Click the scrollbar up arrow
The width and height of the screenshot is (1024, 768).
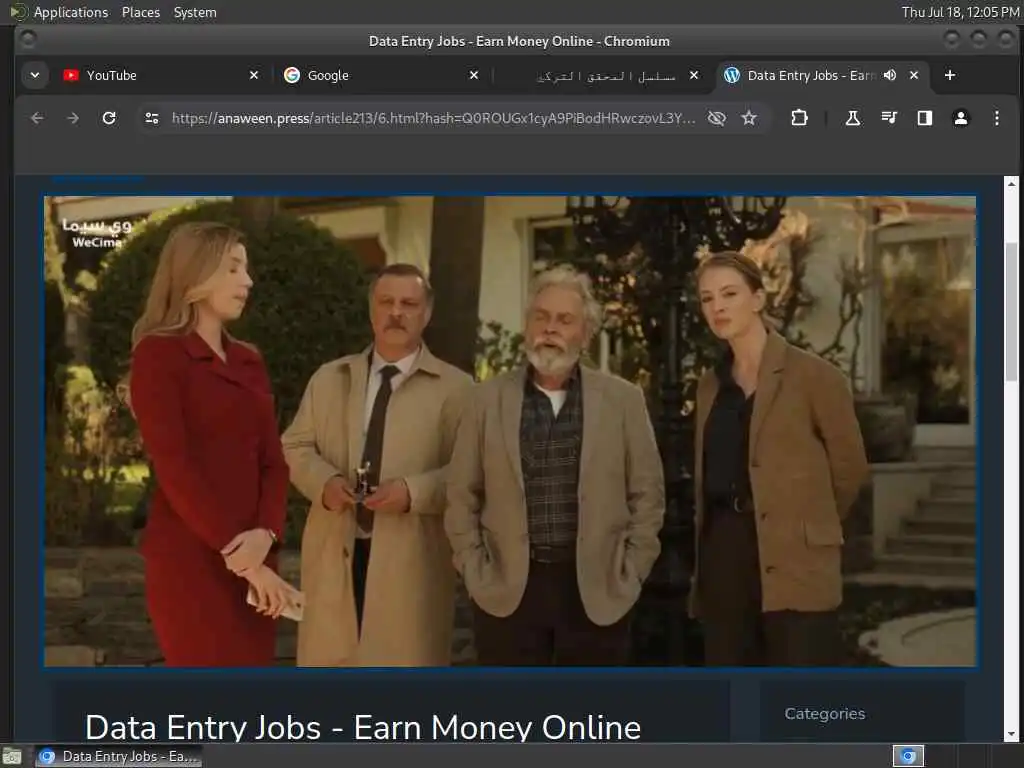(x=1012, y=183)
